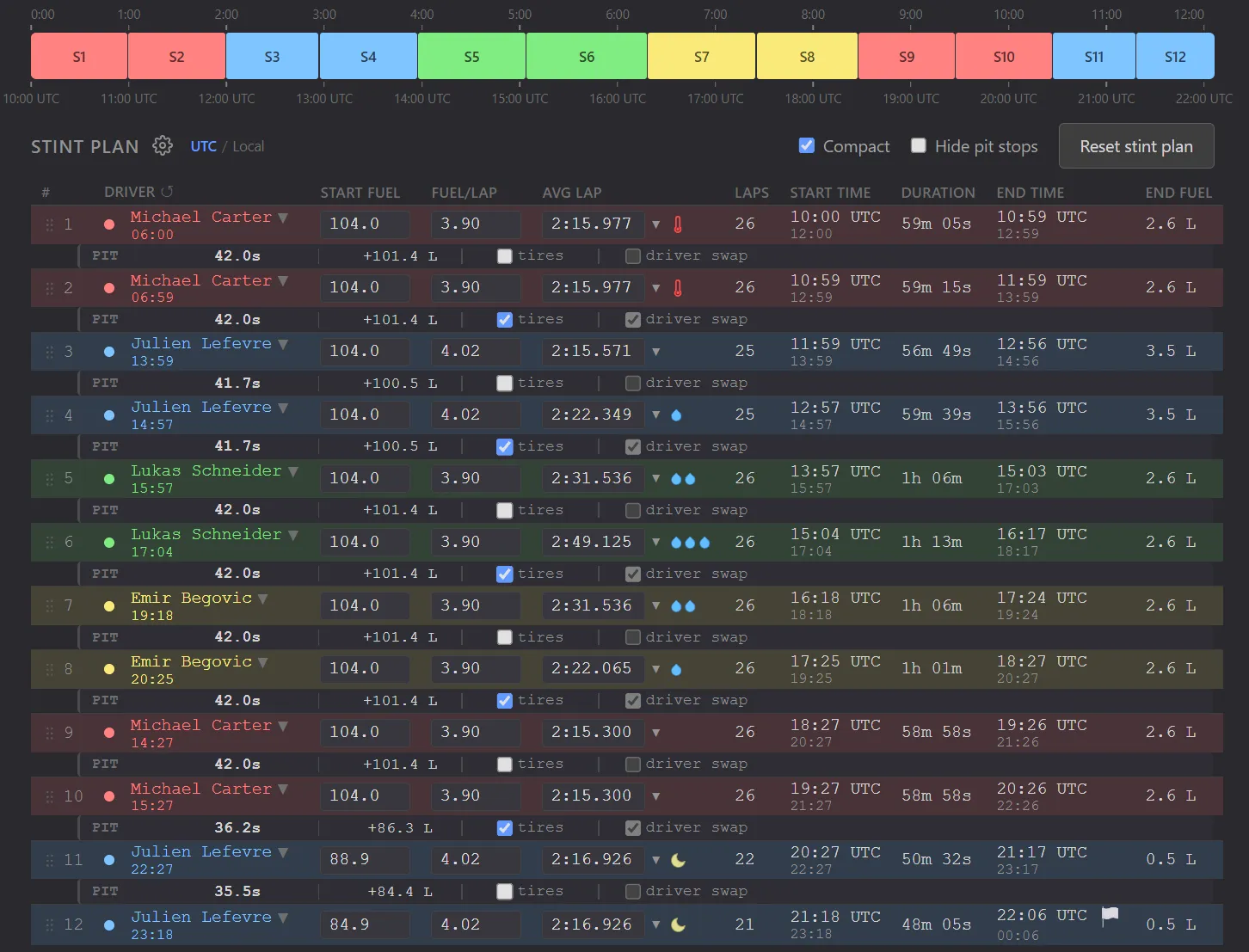Viewport: 1249px width, 952px height.
Task: Click yellow driver dot in stint 8
Action: click(109, 669)
